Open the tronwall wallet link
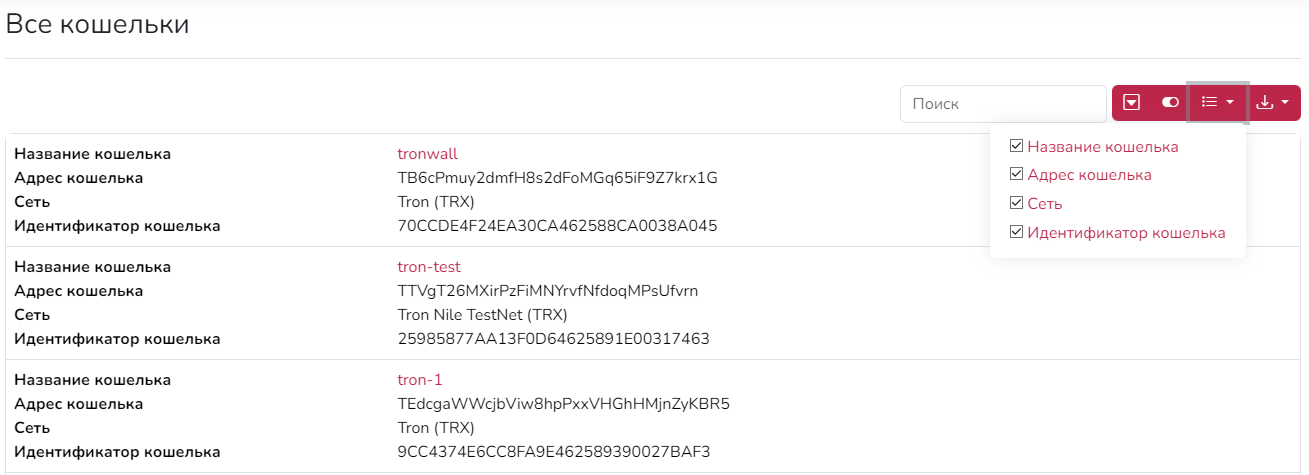Viewport: 1309px width, 475px height. pyautogui.click(x=427, y=154)
